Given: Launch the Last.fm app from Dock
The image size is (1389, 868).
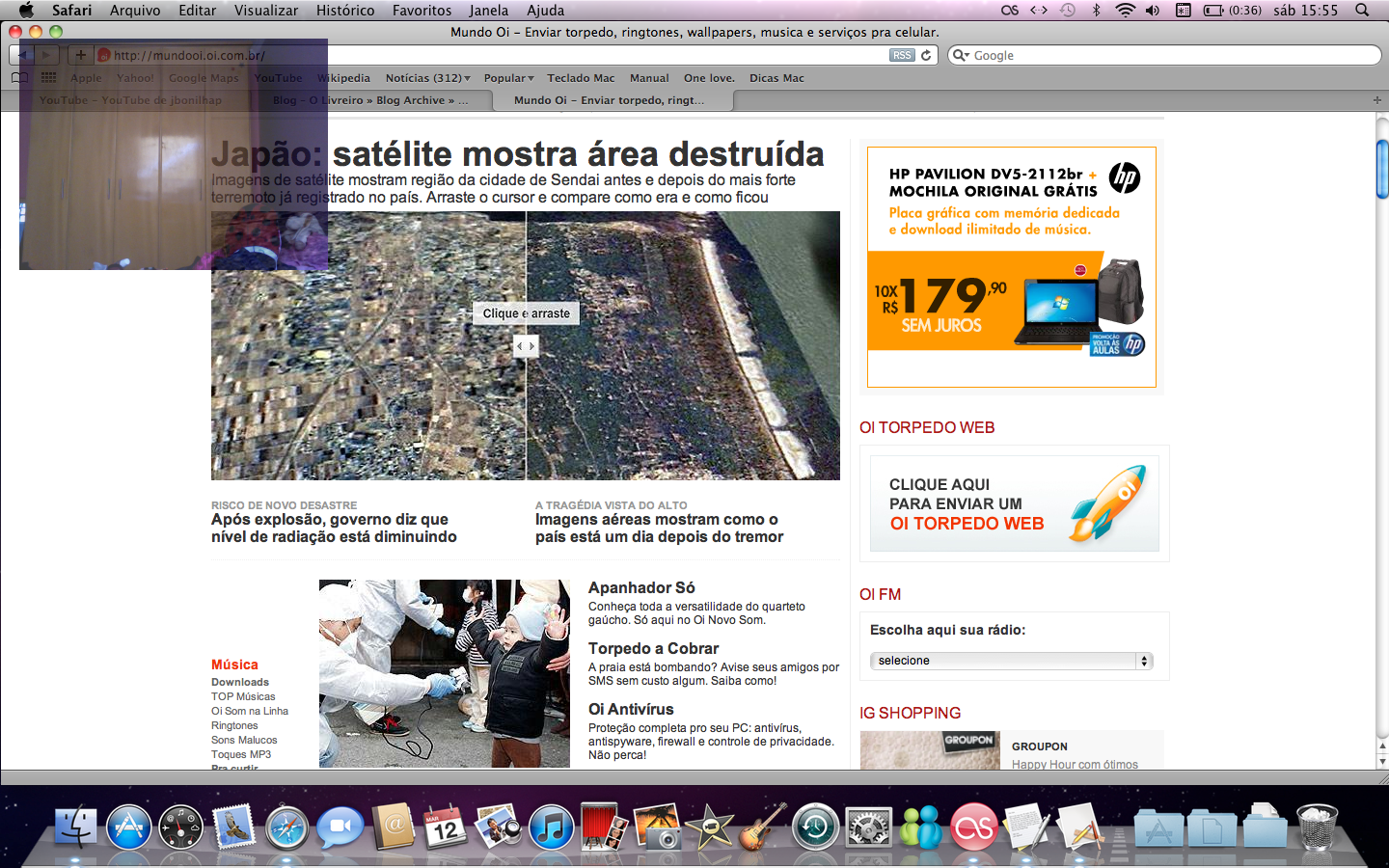Looking at the screenshot, I should point(973,827).
